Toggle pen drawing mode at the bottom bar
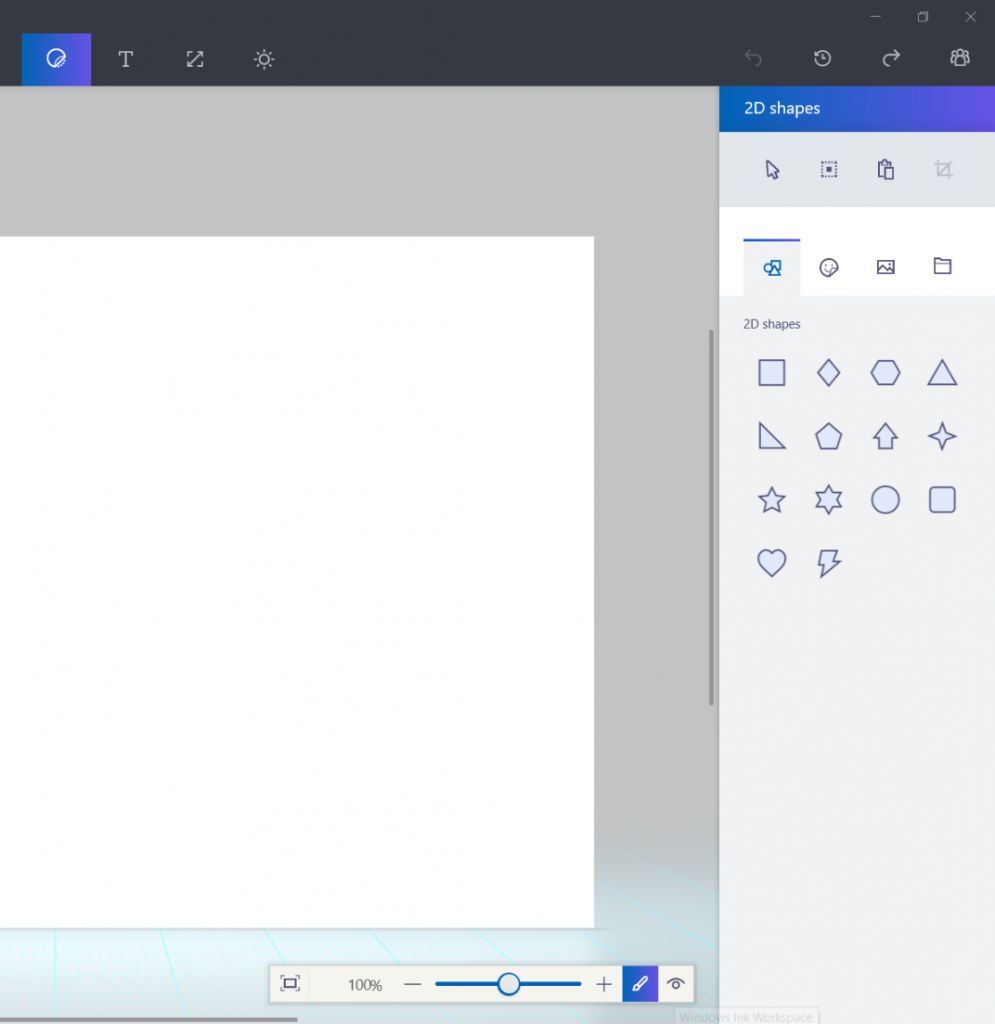This screenshot has height=1024, width=995. (640, 984)
